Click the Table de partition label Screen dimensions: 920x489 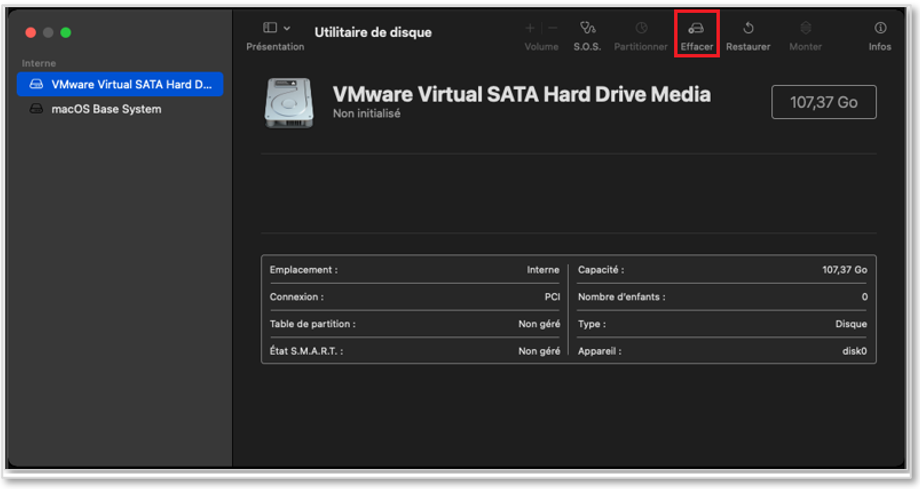click(x=312, y=324)
